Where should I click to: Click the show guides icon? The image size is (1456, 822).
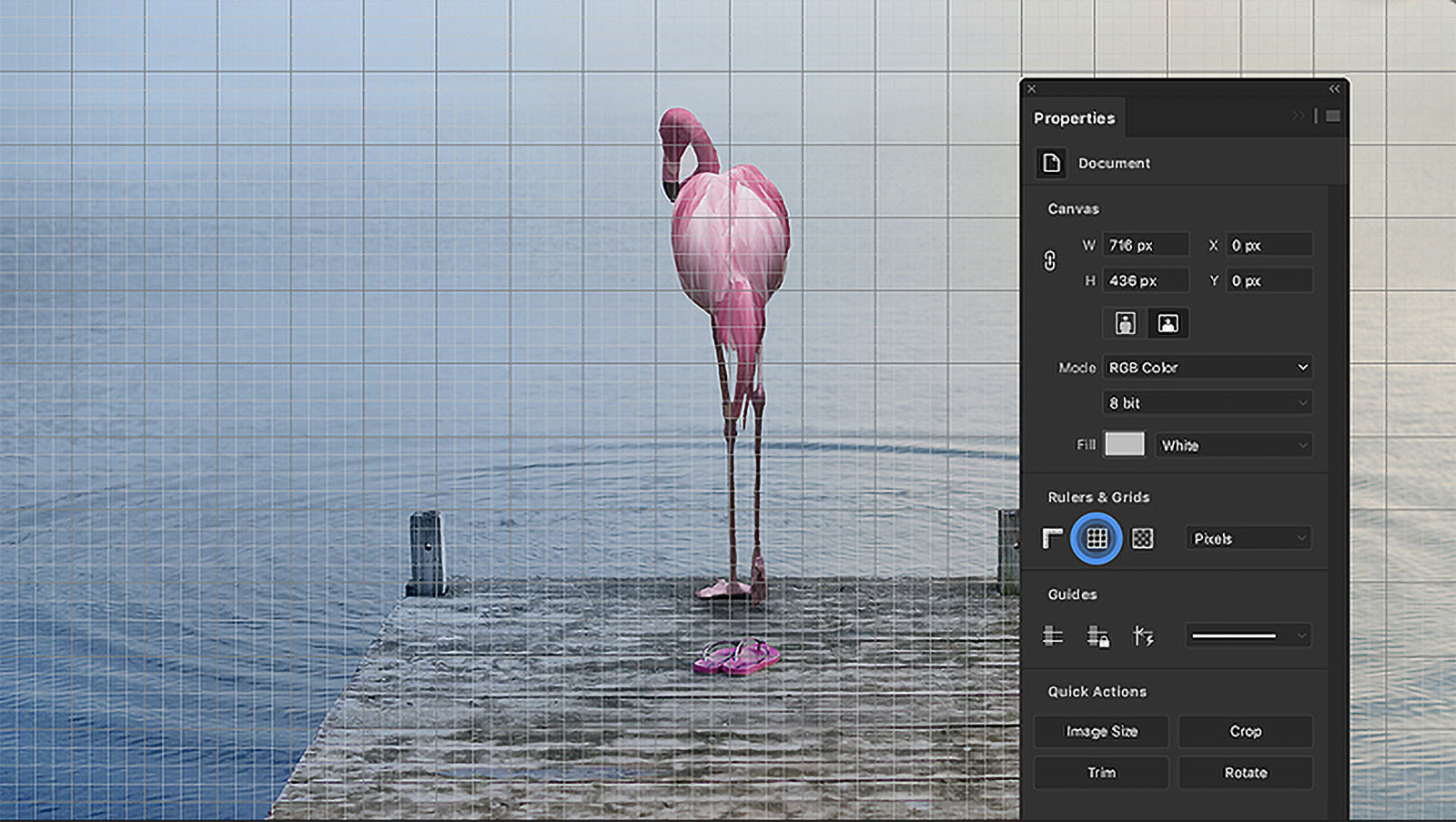[x=1053, y=636]
